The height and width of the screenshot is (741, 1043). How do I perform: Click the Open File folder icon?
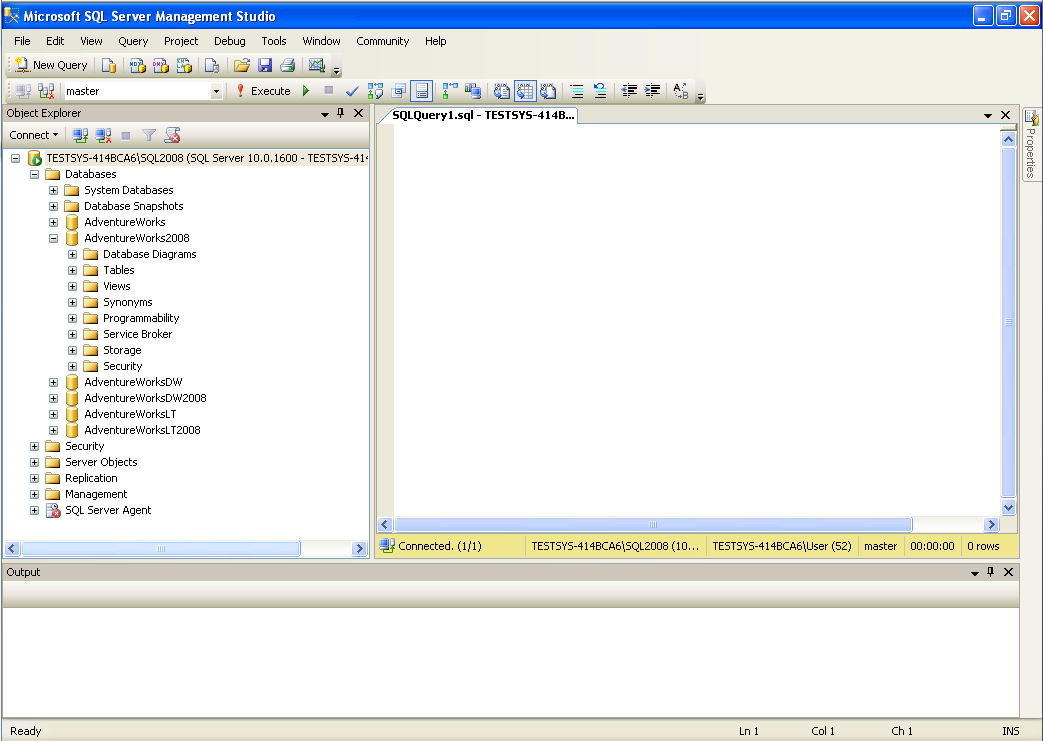click(x=242, y=65)
